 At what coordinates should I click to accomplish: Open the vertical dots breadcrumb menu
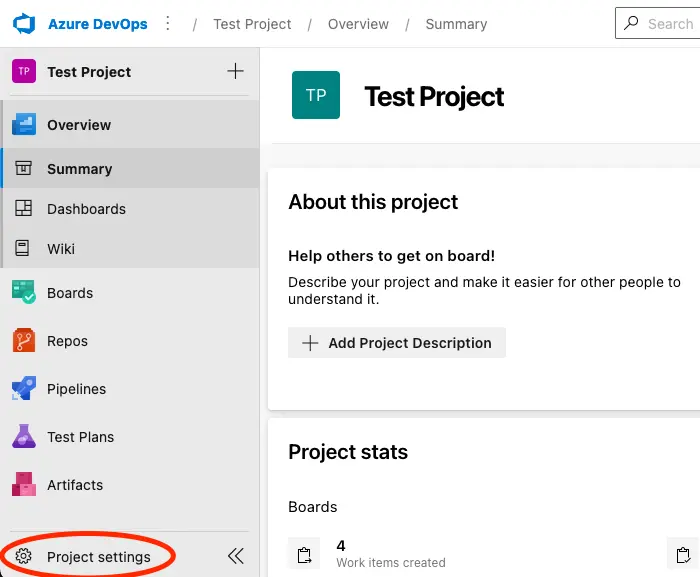tap(168, 23)
